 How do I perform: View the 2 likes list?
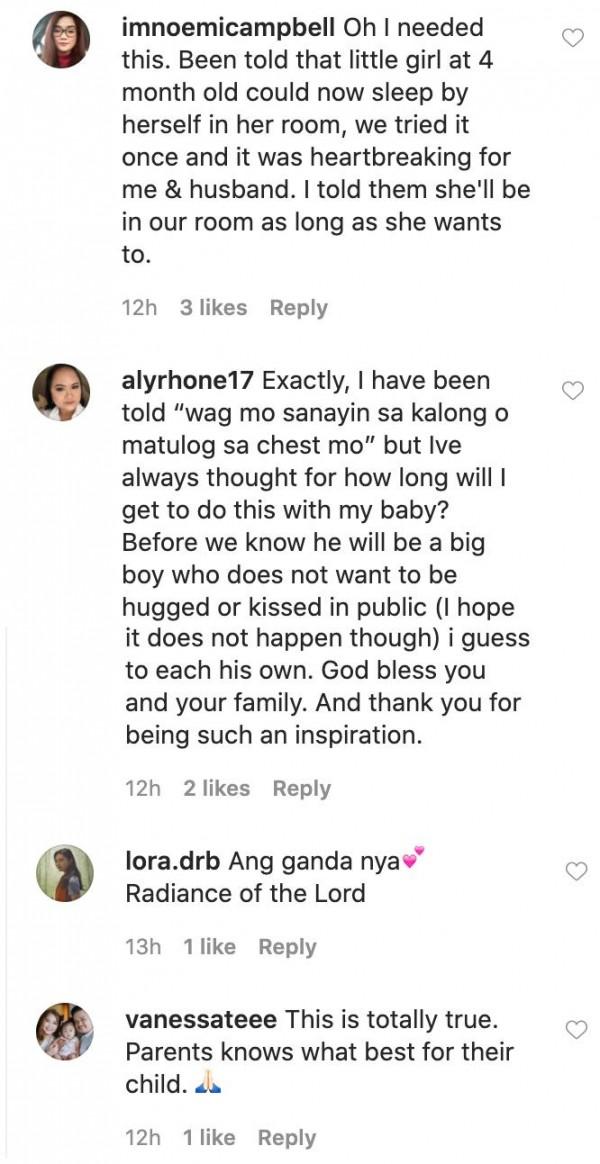tap(216, 788)
